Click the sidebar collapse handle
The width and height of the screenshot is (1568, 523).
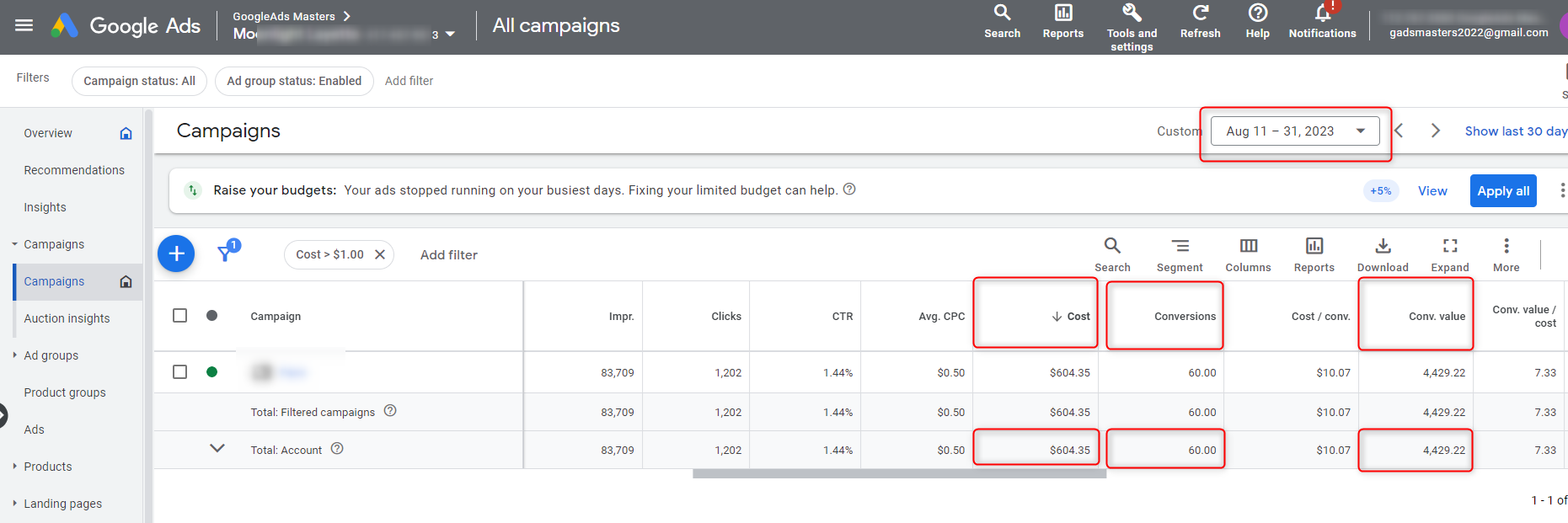pos(3,416)
